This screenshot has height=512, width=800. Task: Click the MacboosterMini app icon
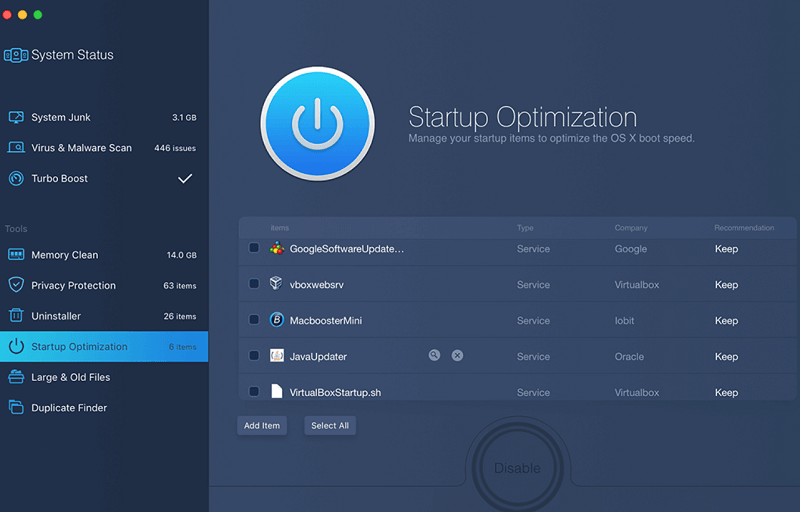pos(277,320)
